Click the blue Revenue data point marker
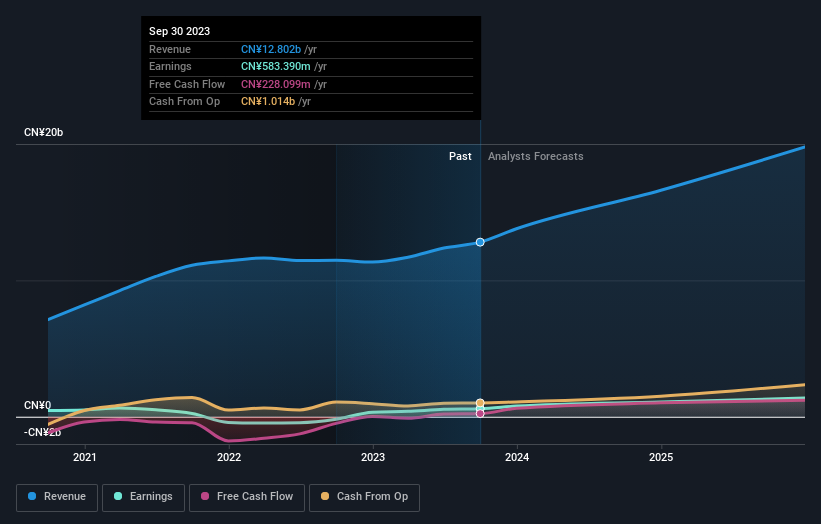 point(480,242)
